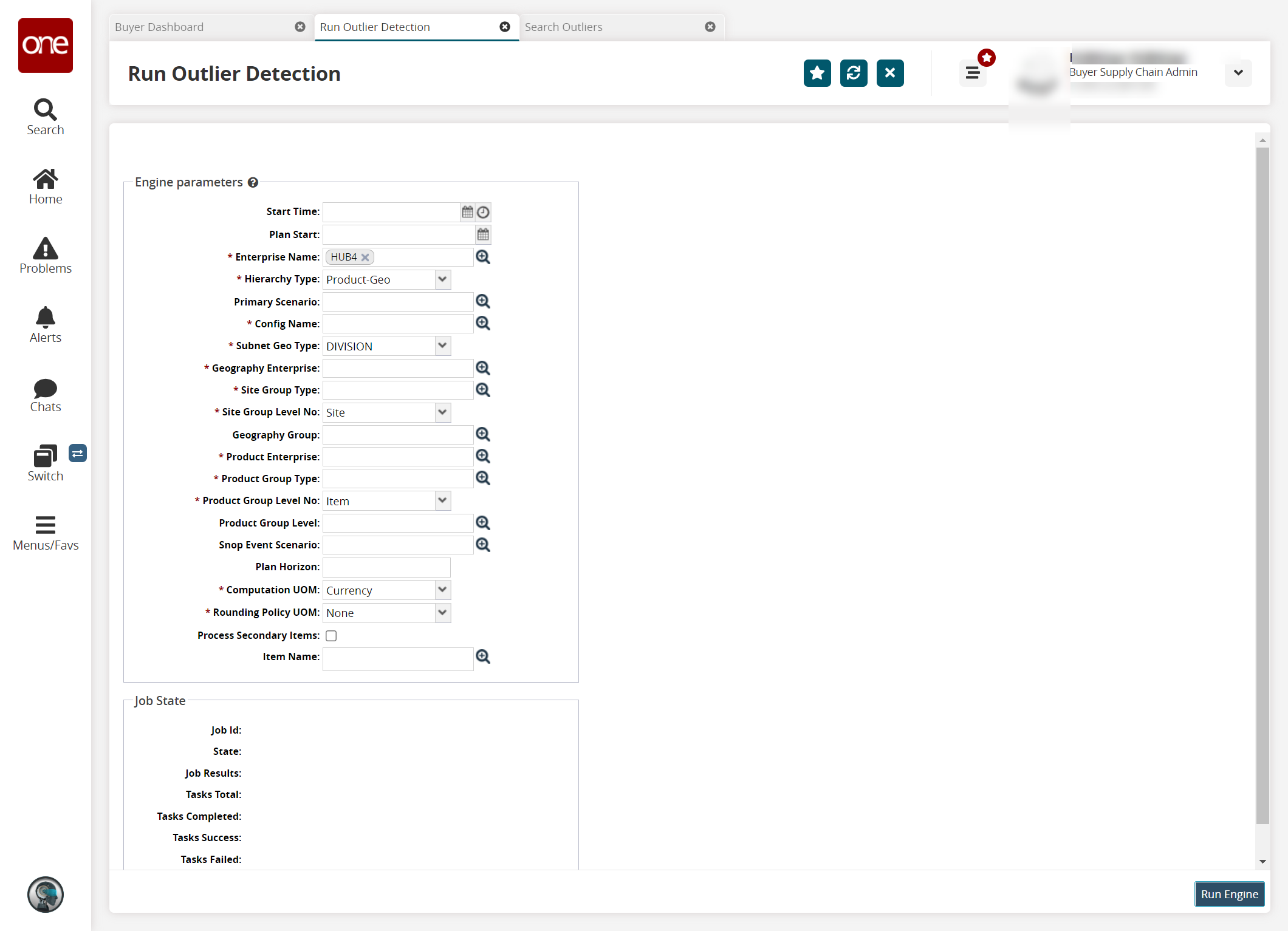Click the Search magnifier in sidebar
Screen dimensions: 1288x931
(x=45, y=109)
